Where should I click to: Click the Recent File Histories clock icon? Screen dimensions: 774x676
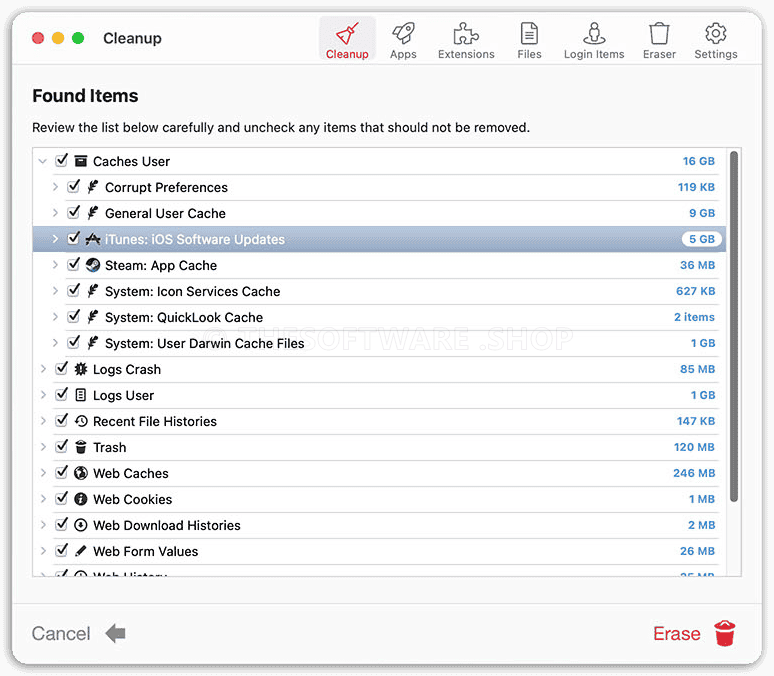[x=80, y=421]
